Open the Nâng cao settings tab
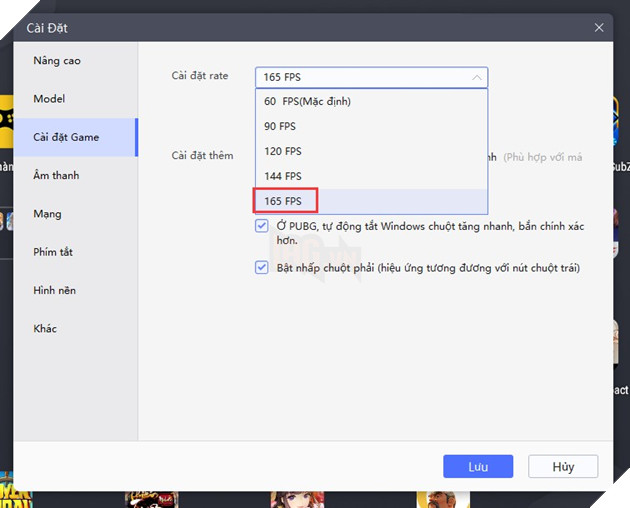The height and width of the screenshot is (508, 630). coord(76,61)
